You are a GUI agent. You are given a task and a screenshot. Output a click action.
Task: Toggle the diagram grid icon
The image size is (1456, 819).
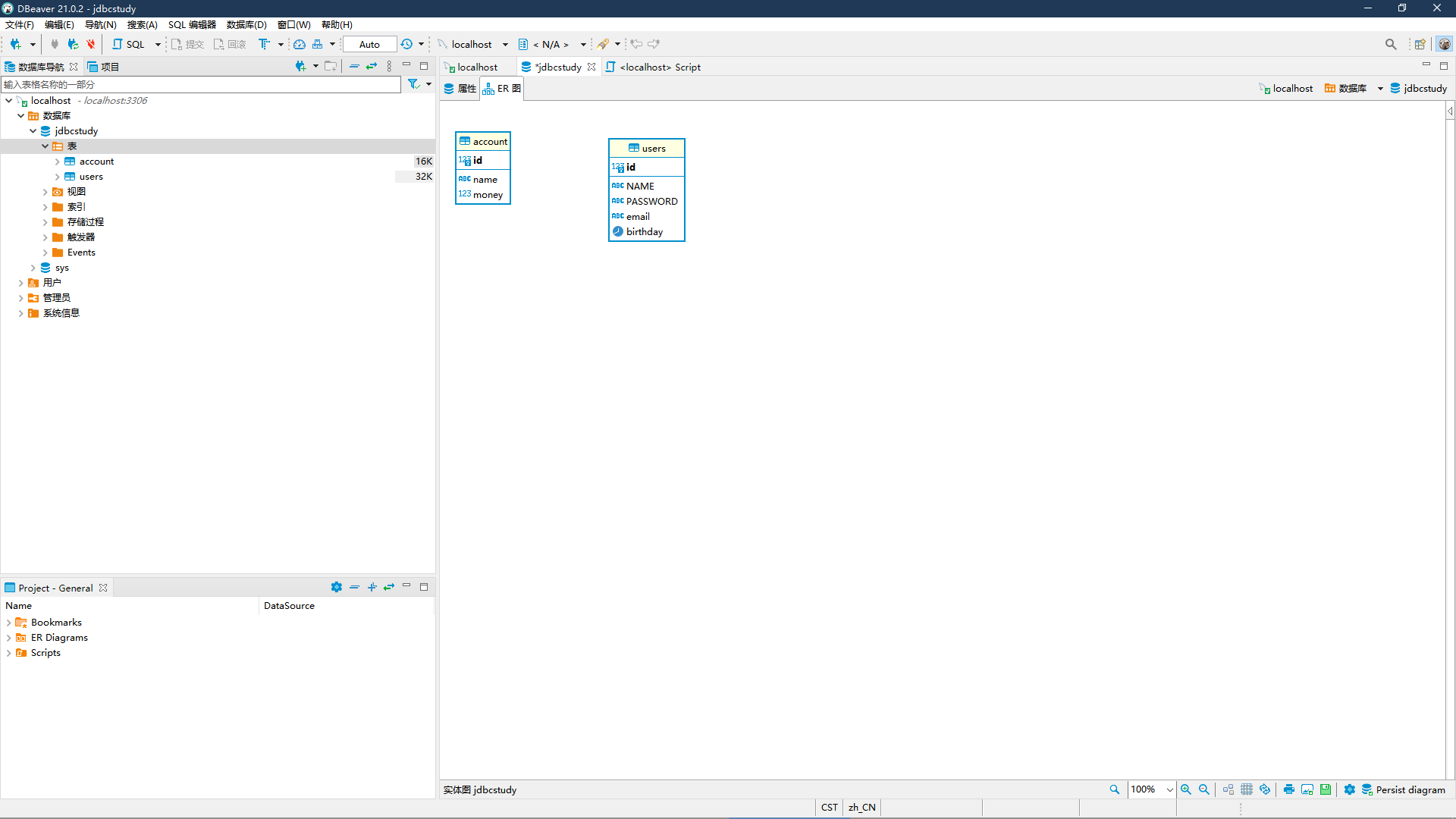(x=1247, y=789)
